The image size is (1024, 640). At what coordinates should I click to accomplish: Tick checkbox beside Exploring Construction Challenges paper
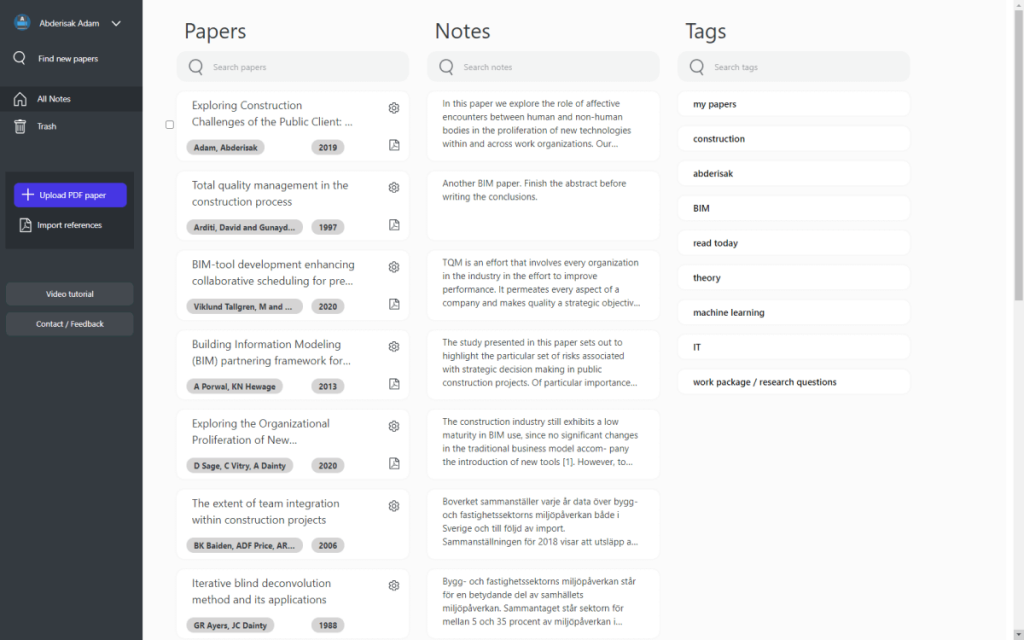(x=170, y=125)
